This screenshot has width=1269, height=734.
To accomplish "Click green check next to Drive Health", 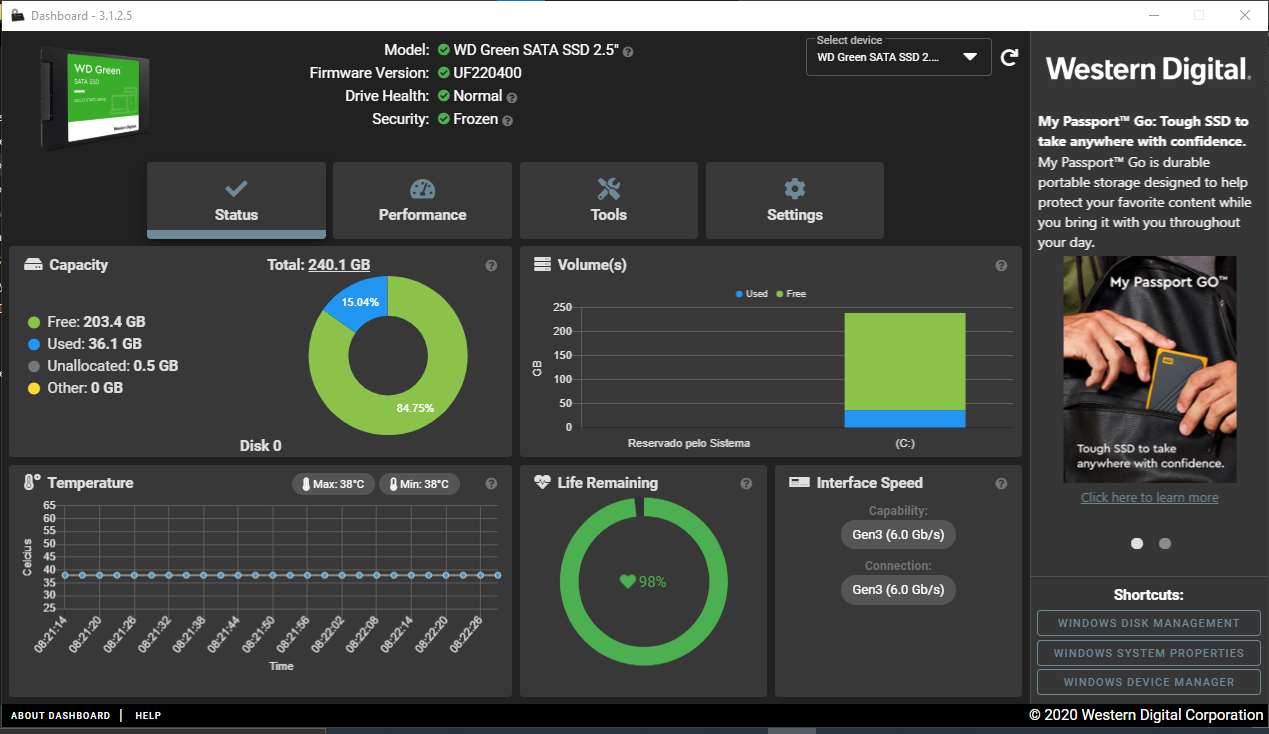I will (x=443, y=95).
